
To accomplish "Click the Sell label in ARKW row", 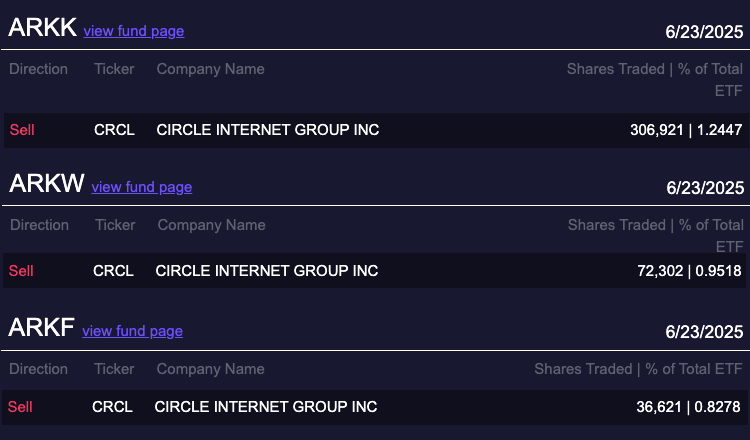I will click(21, 270).
